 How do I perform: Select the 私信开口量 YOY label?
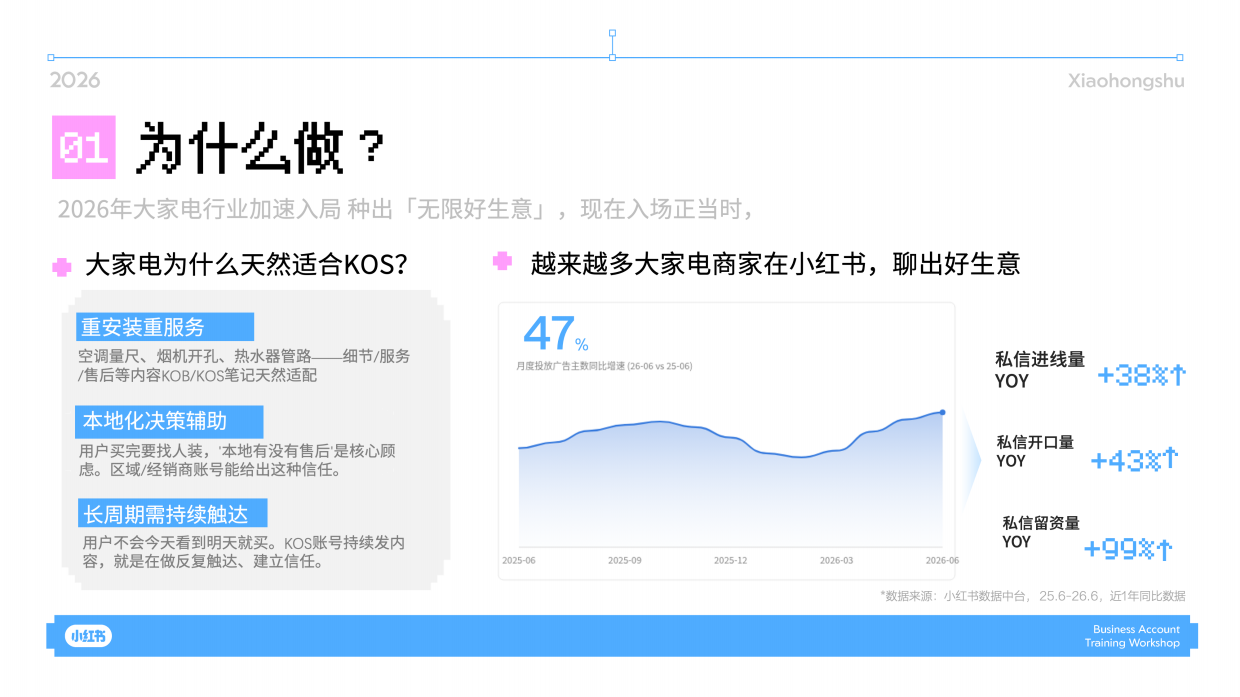[1035, 451]
